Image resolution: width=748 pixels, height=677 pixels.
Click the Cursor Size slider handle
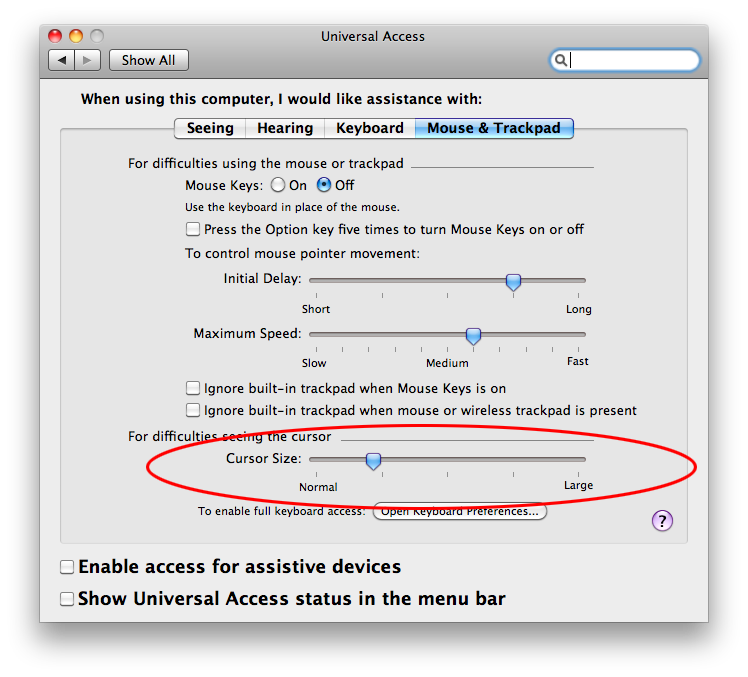(373, 460)
